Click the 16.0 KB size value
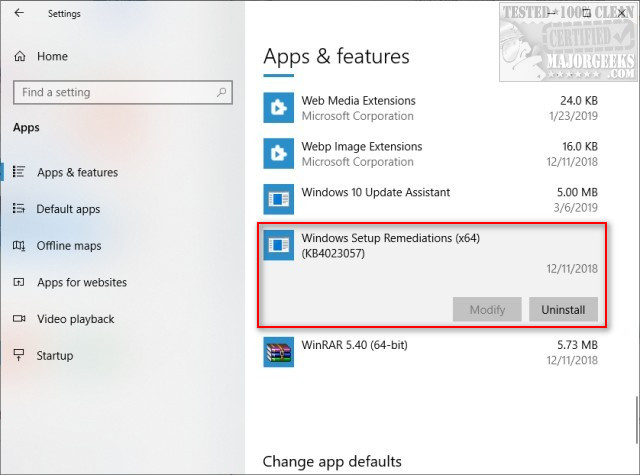Image resolution: width=640 pixels, height=475 pixels. [x=580, y=146]
